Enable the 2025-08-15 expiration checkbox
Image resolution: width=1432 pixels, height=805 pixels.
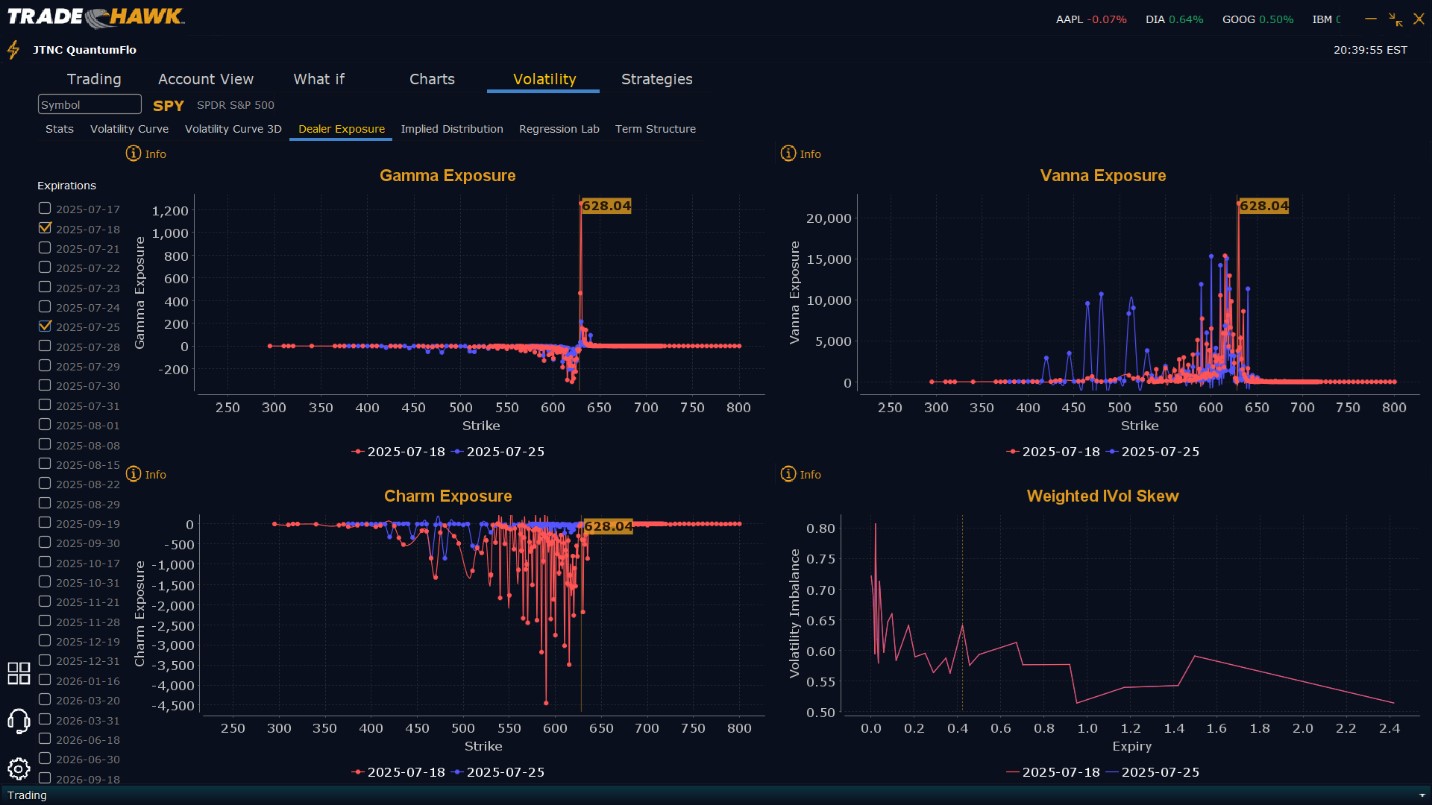[44, 463]
